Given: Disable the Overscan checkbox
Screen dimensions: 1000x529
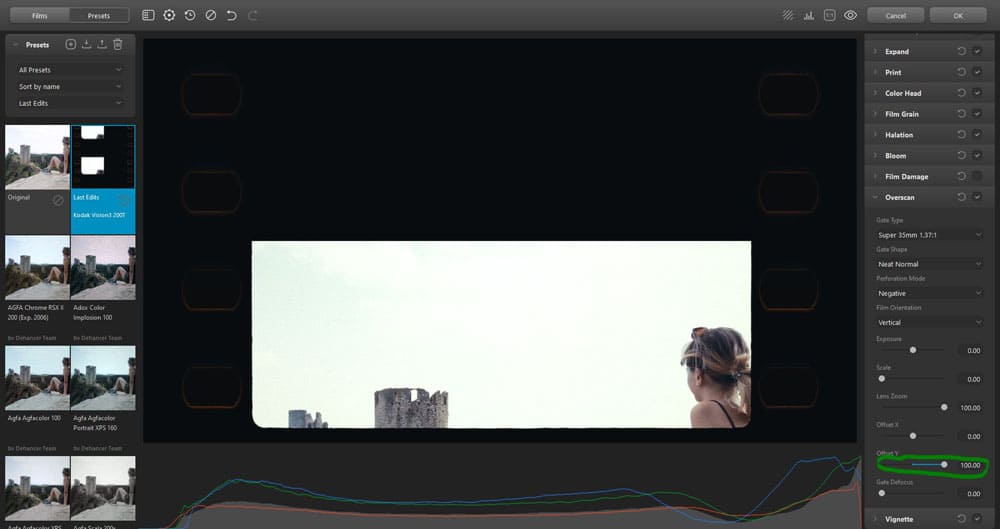Looking at the screenshot, I should click(977, 197).
